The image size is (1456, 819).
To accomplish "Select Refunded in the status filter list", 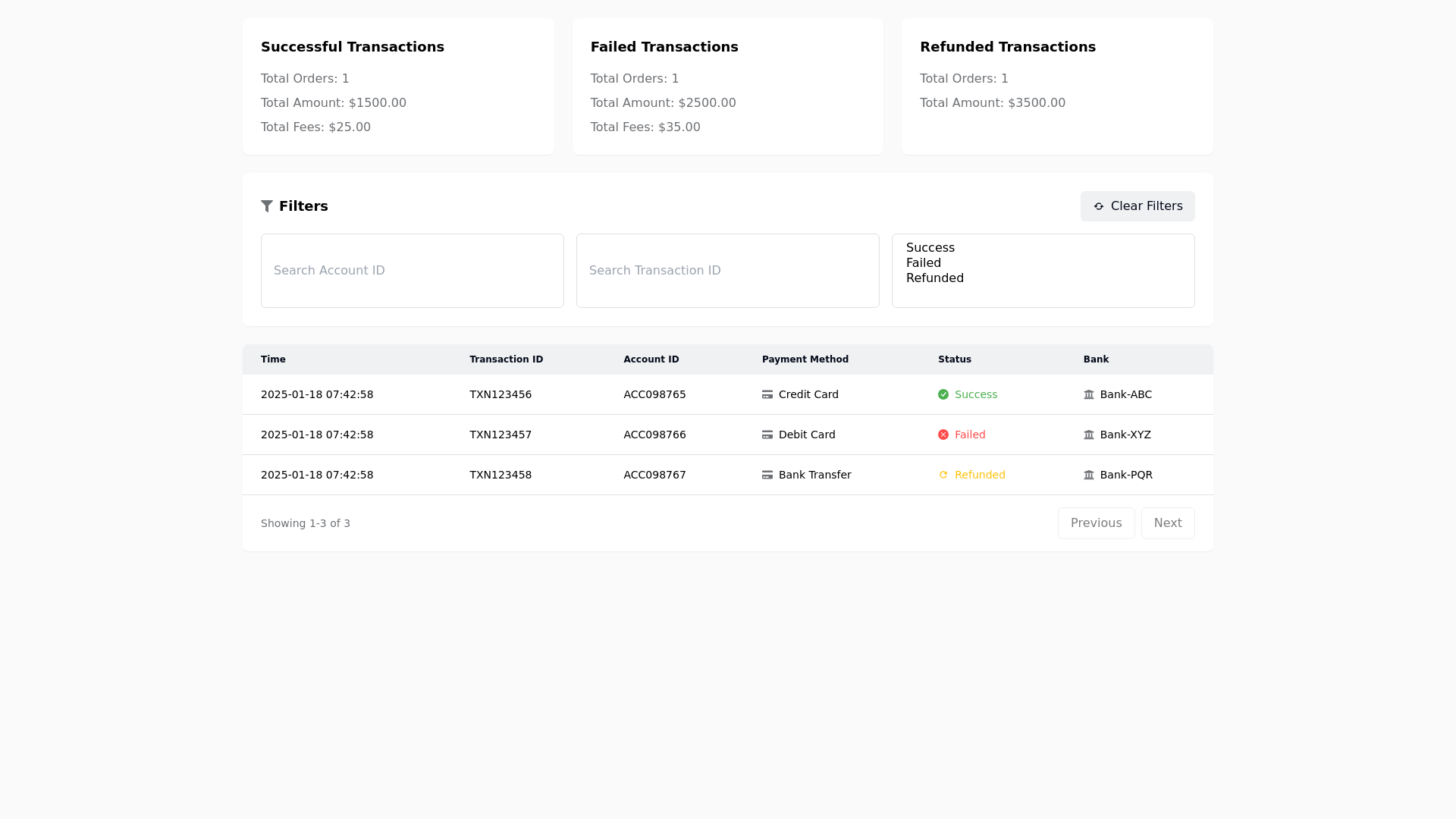I will (935, 278).
